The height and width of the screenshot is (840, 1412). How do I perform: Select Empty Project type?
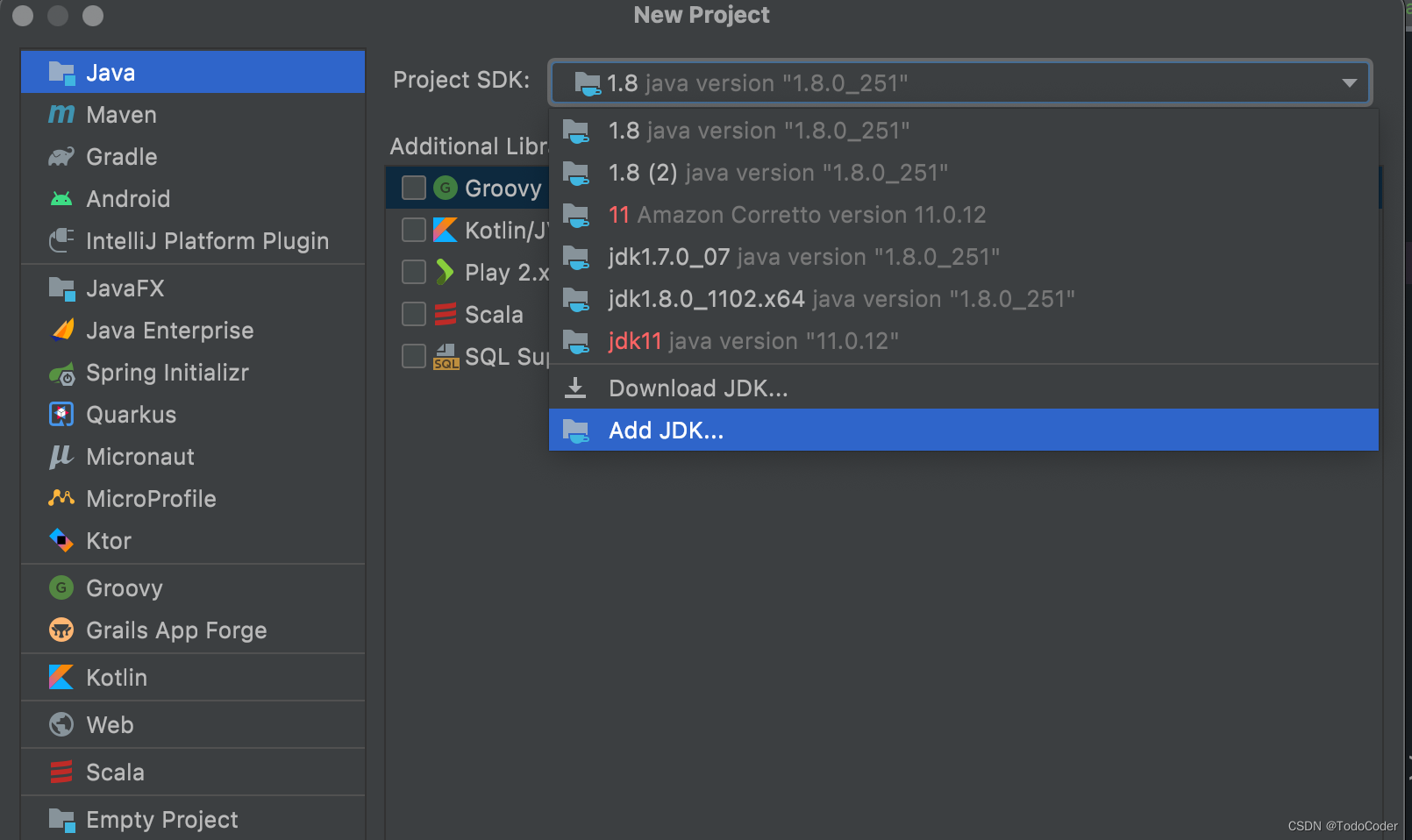[x=193, y=820]
